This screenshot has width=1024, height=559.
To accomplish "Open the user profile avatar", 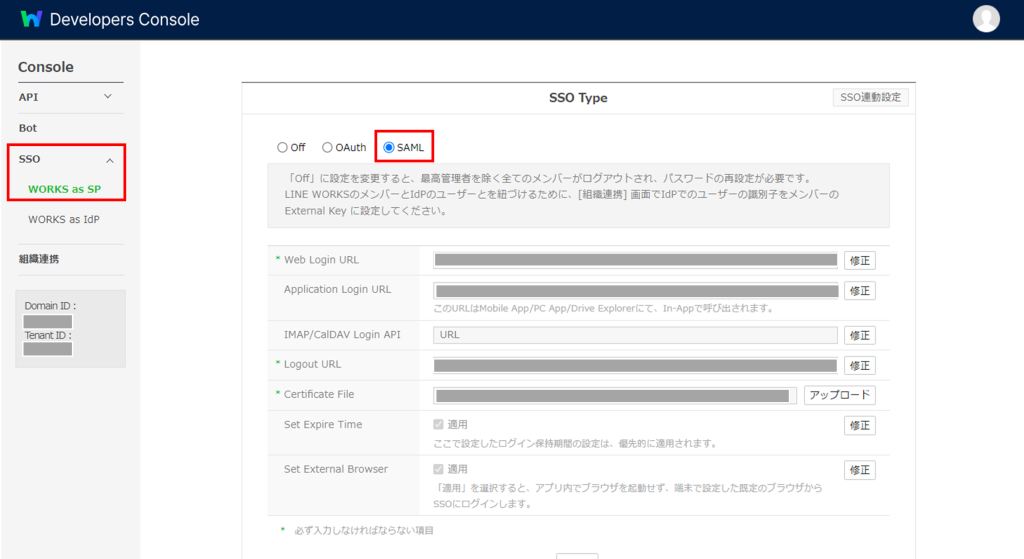I will point(986,19).
